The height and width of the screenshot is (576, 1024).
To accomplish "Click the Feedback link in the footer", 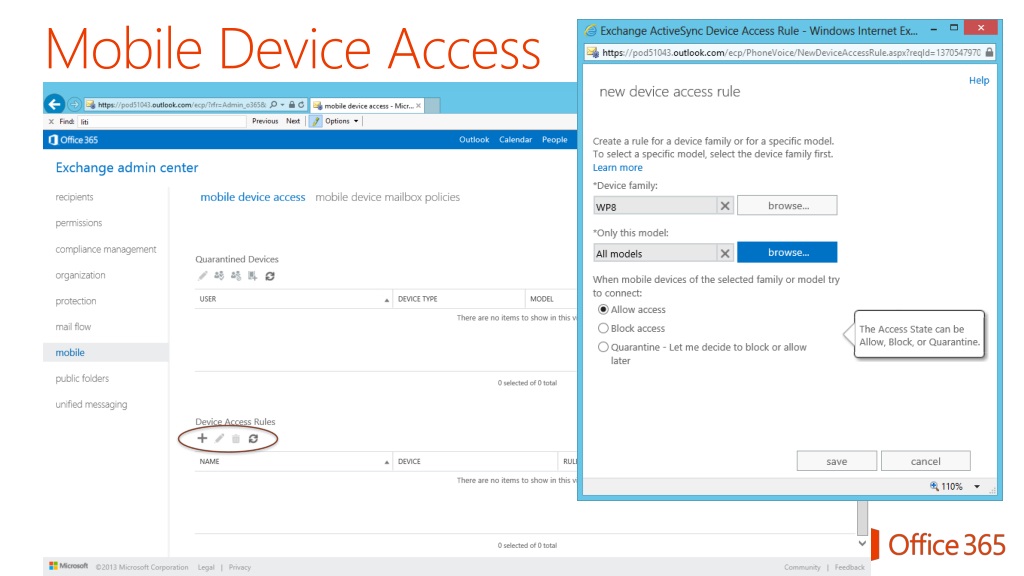I will pos(849,568).
